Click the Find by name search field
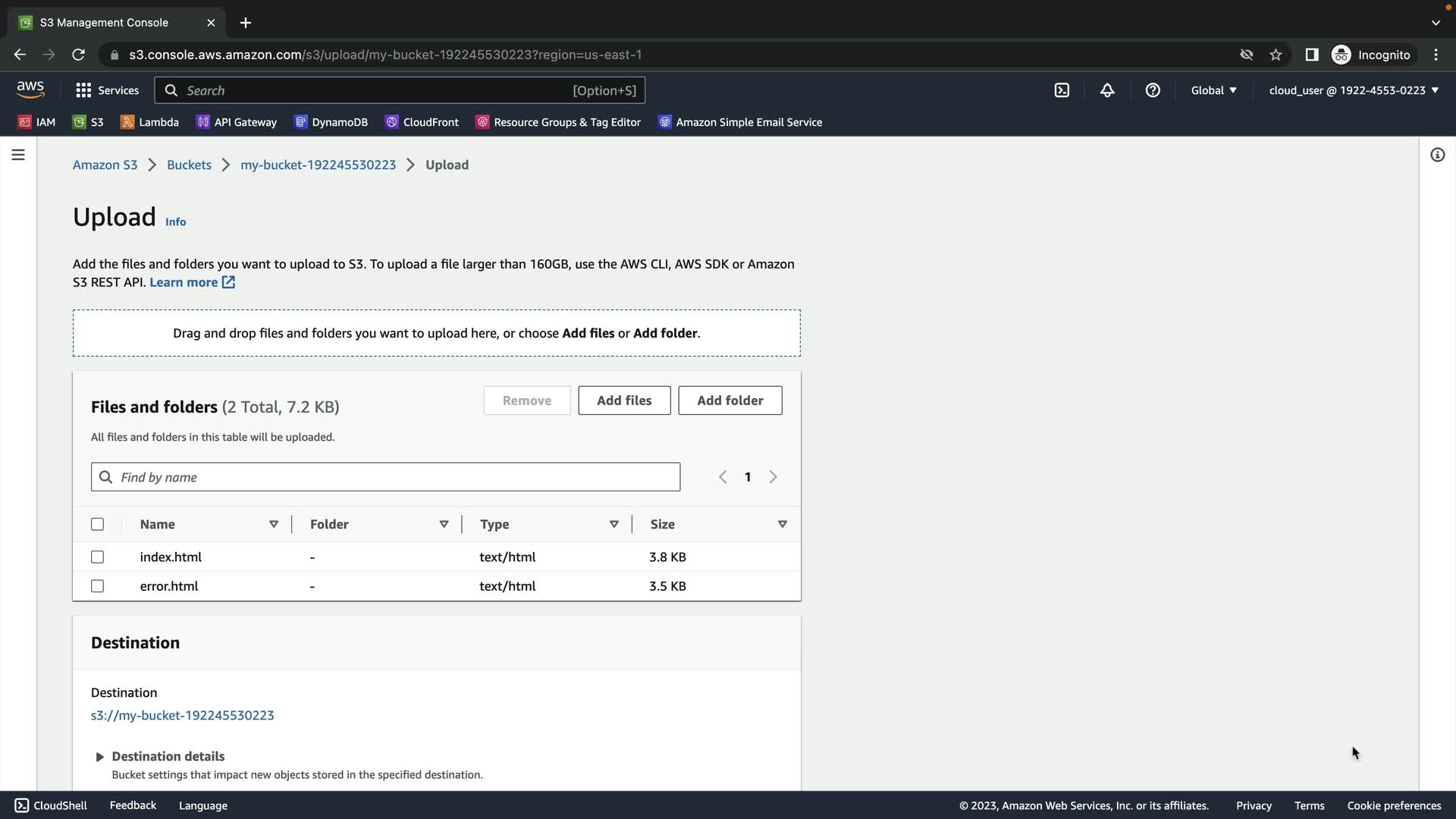 tap(394, 477)
